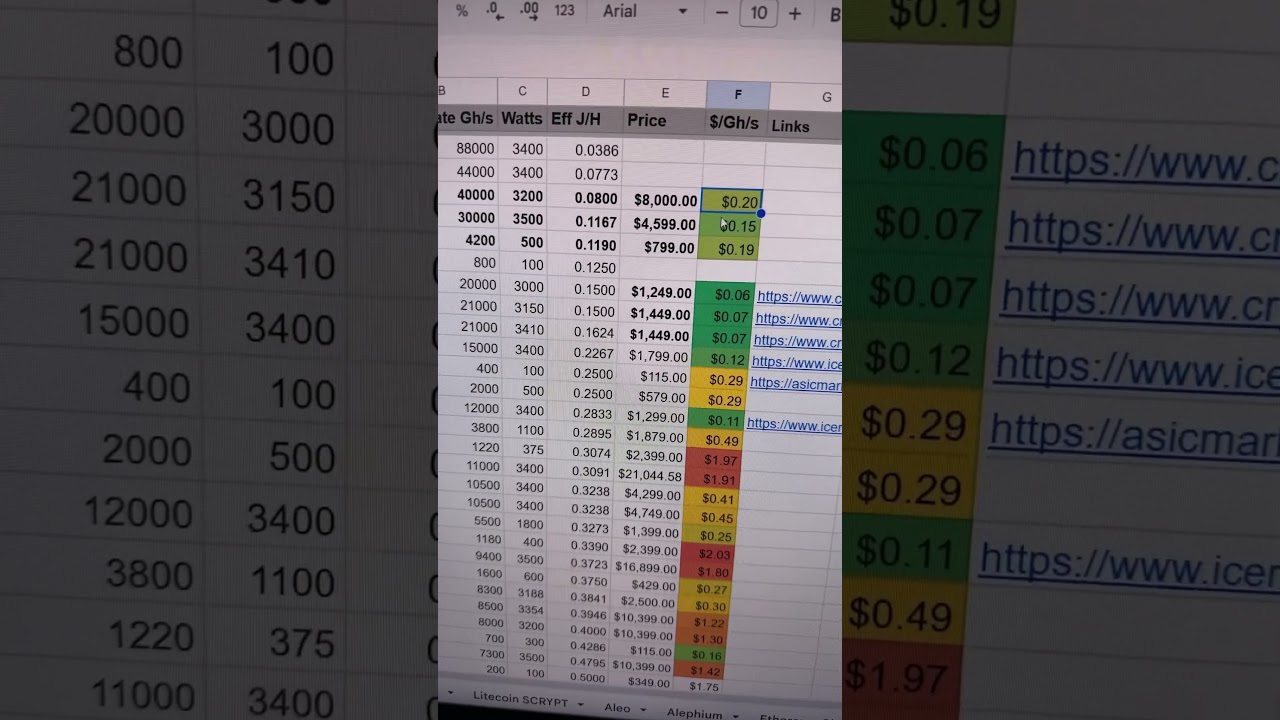Open link in the $0.12 row
1280x720 pixels.
796,363
